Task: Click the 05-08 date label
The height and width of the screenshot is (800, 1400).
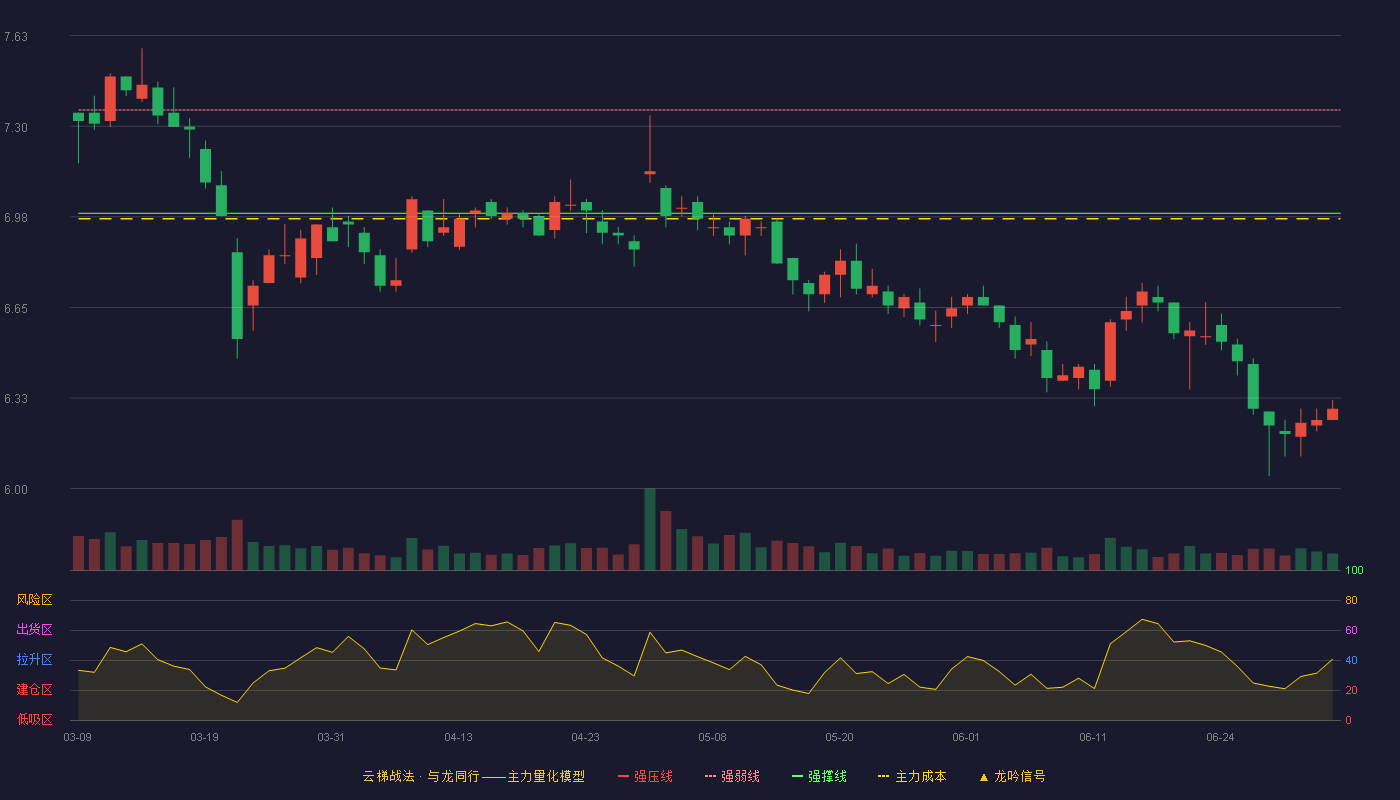Action: click(712, 737)
